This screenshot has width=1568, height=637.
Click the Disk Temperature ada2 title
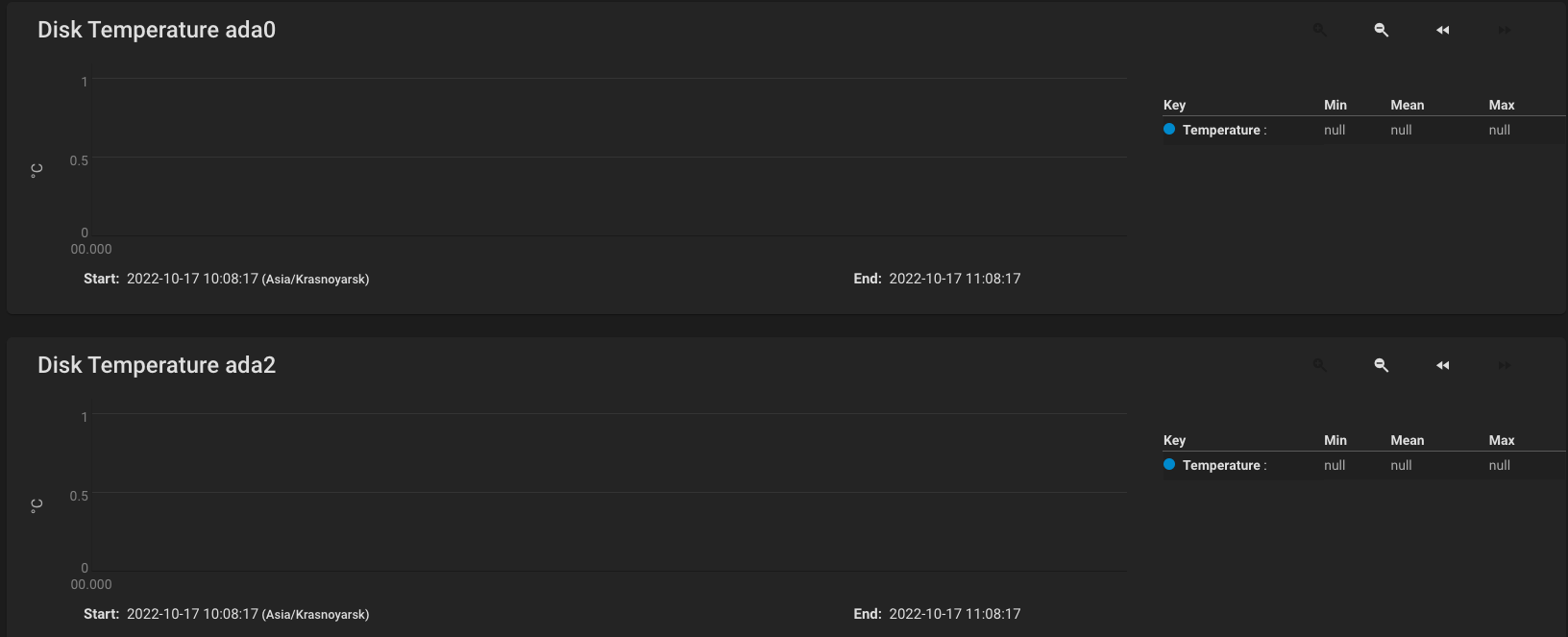[x=157, y=365]
